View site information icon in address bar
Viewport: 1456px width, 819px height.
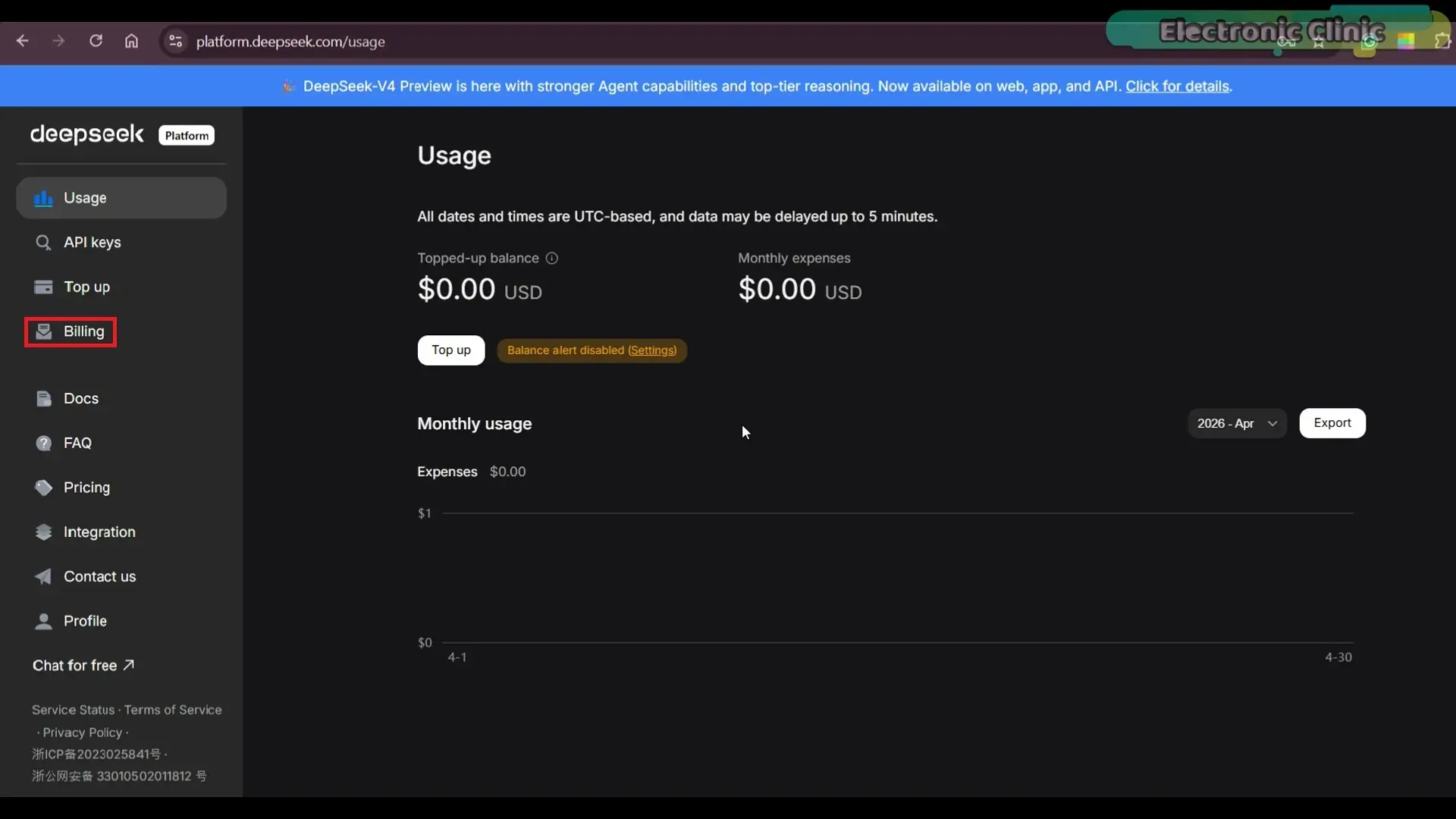(x=175, y=41)
